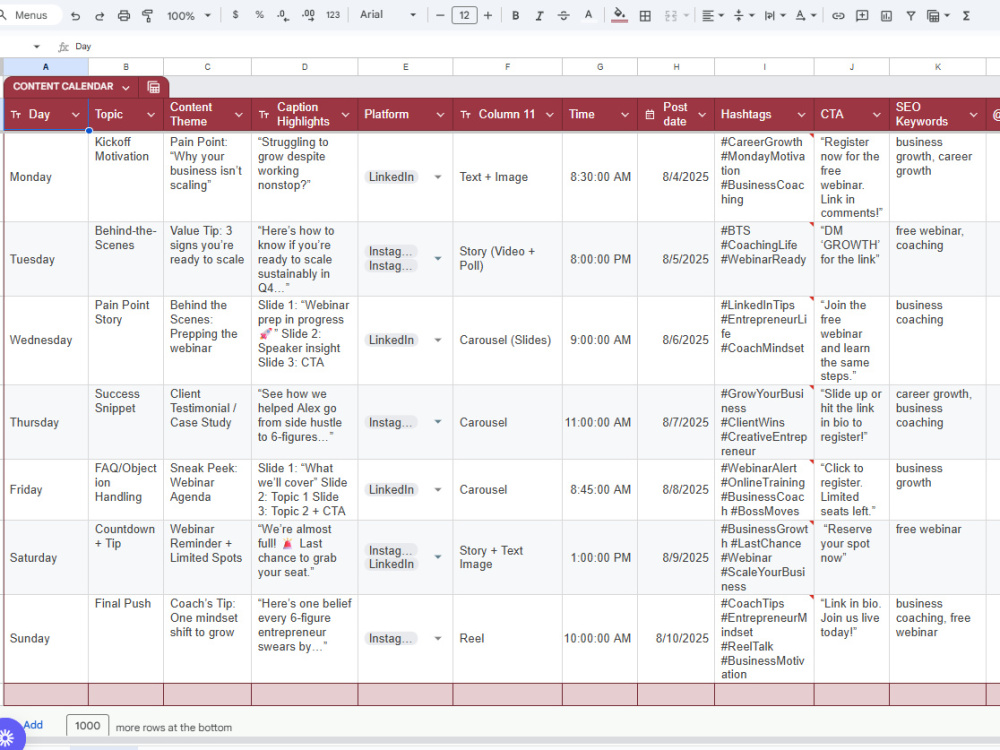Insert comment icon in toolbar
Image resolution: width=1000 pixels, height=750 pixels.
pyautogui.click(x=862, y=16)
